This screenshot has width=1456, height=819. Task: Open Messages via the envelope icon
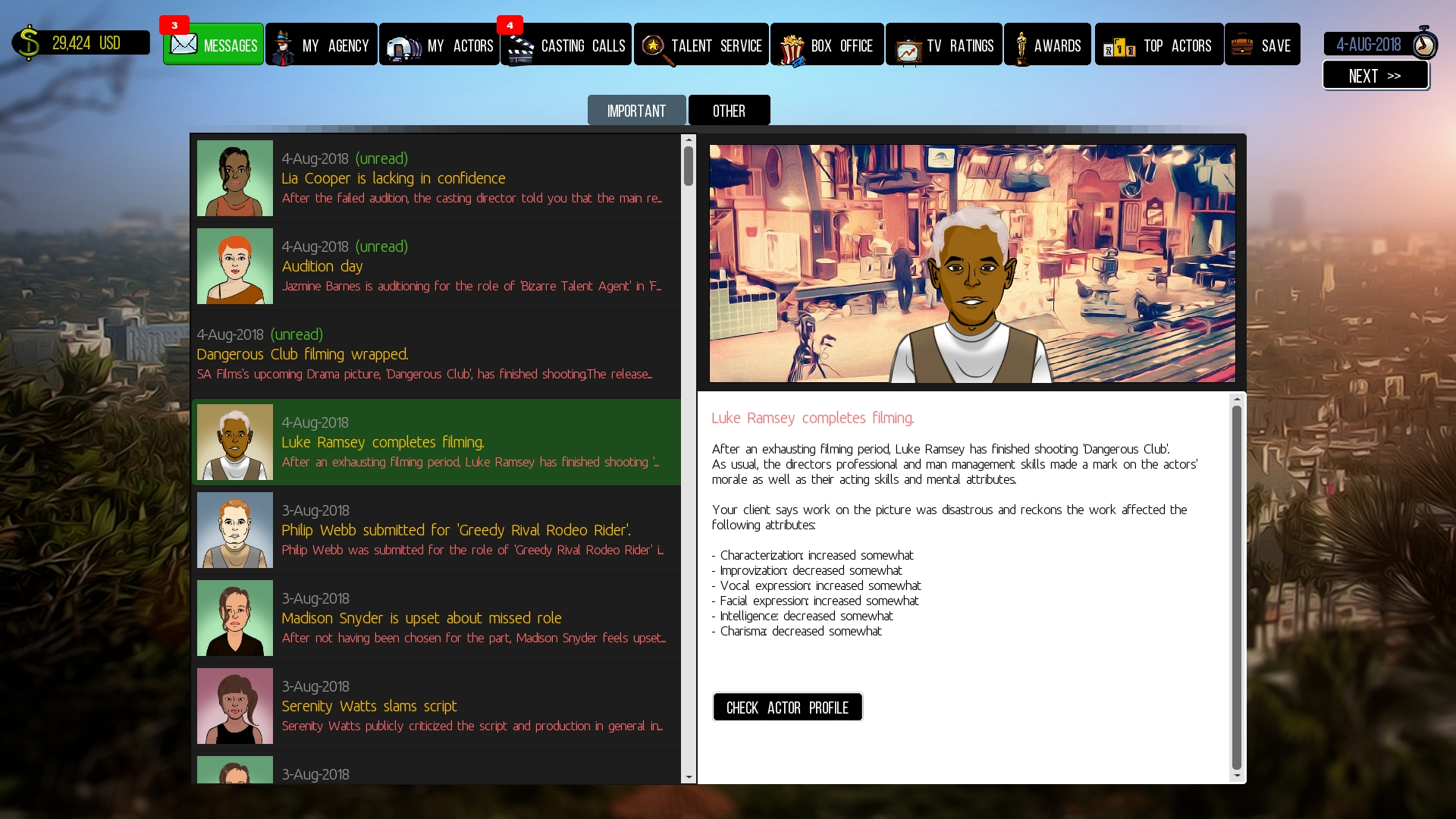[184, 44]
